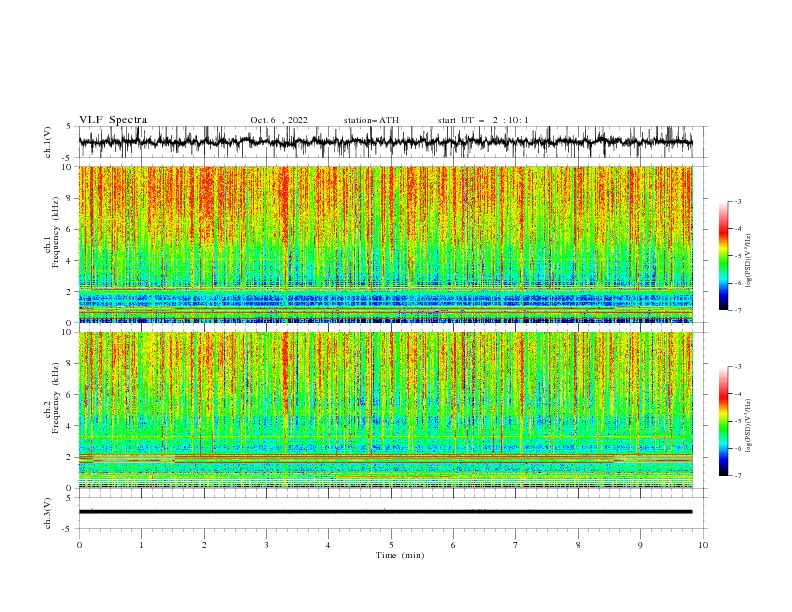Select the ch.2 colorbar "log(PSD)(V²/Hz)" label
Image resolution: width=792 pixels, height=612 pixels.
[748, 425]
